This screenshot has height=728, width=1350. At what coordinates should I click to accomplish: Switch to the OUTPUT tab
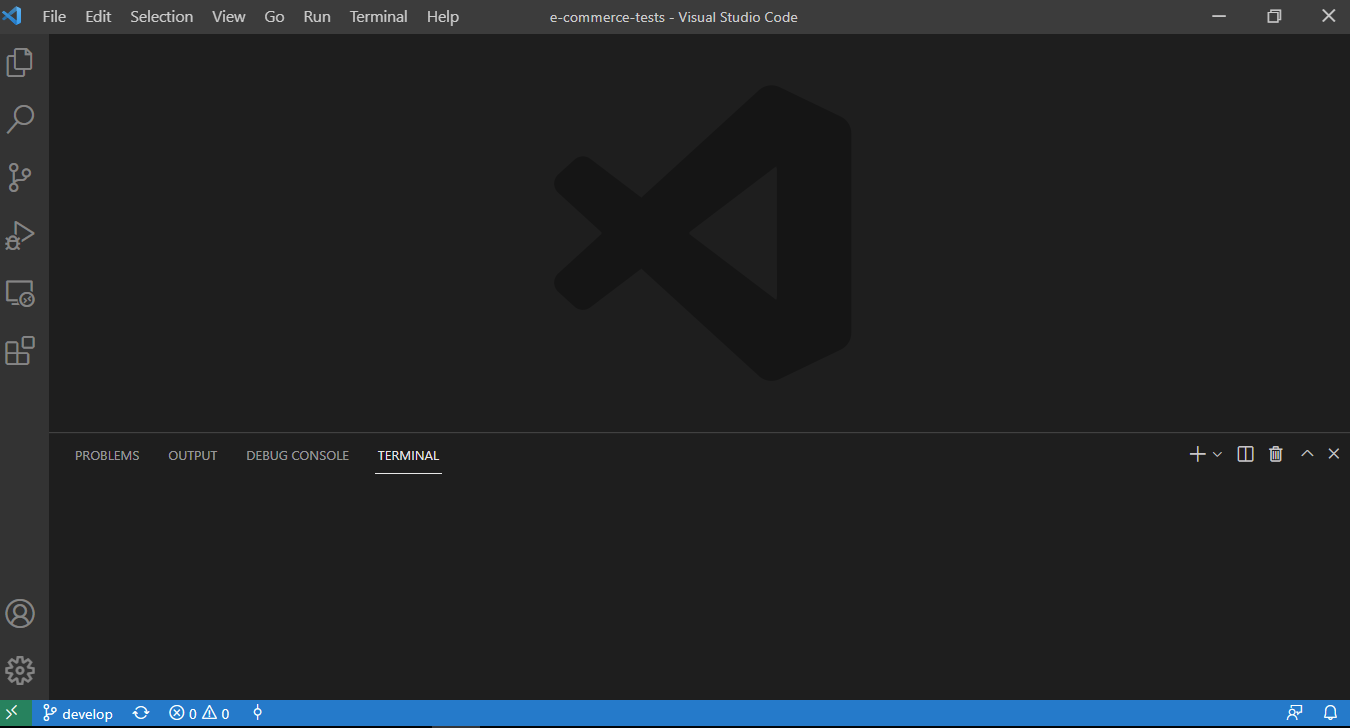(x=193, y=456)
